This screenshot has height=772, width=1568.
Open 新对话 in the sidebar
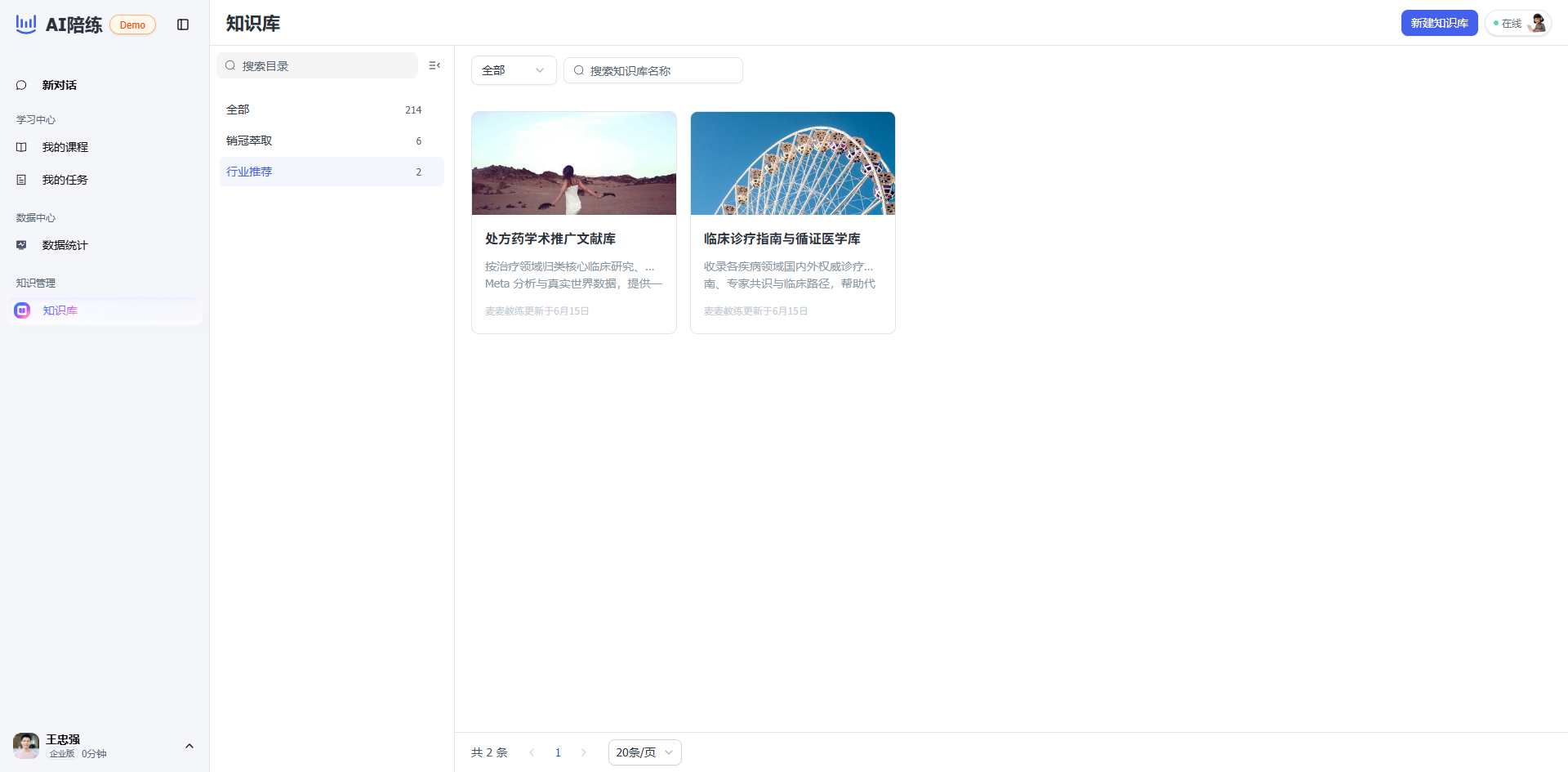coord(105,85)
